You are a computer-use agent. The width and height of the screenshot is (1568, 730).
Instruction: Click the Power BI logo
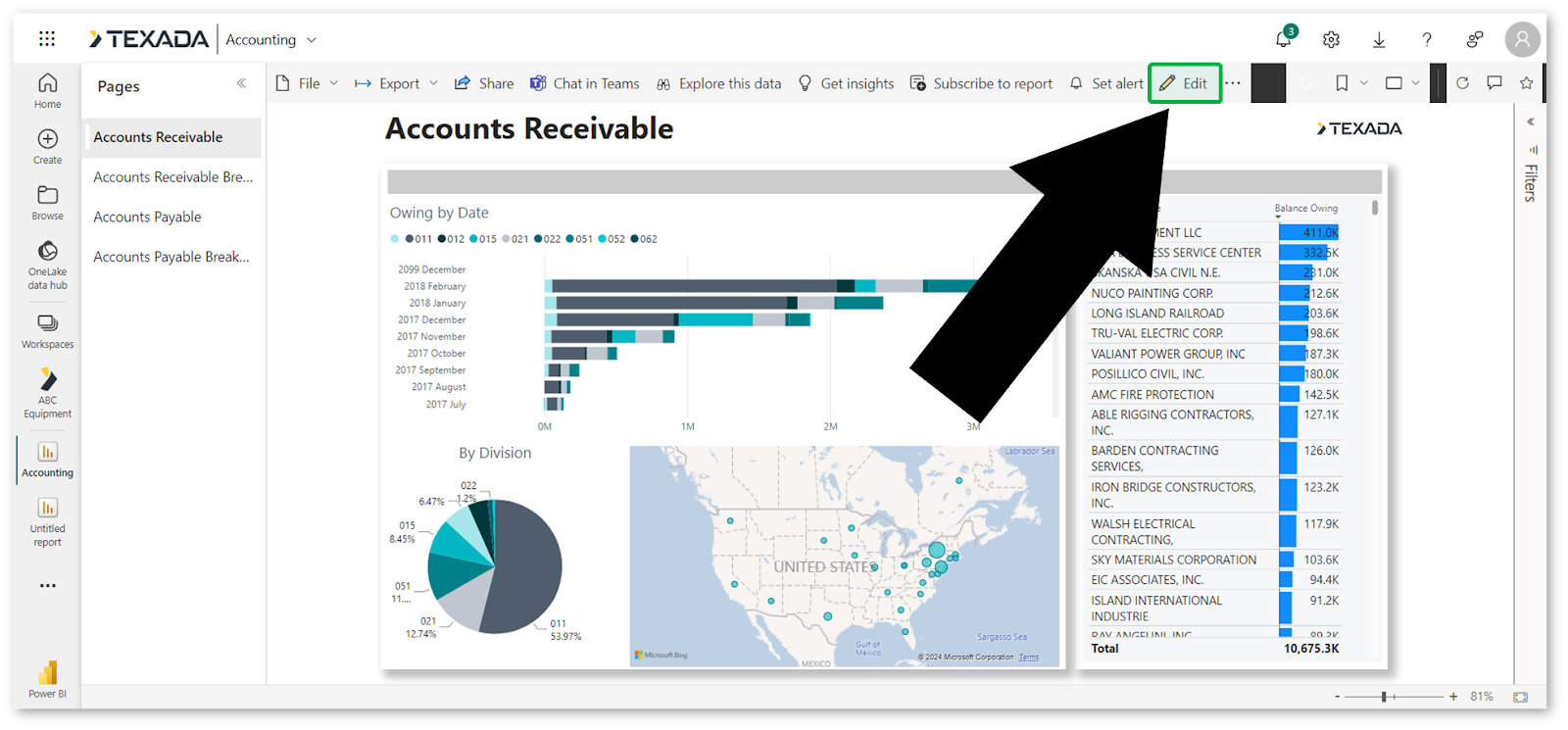47,679
